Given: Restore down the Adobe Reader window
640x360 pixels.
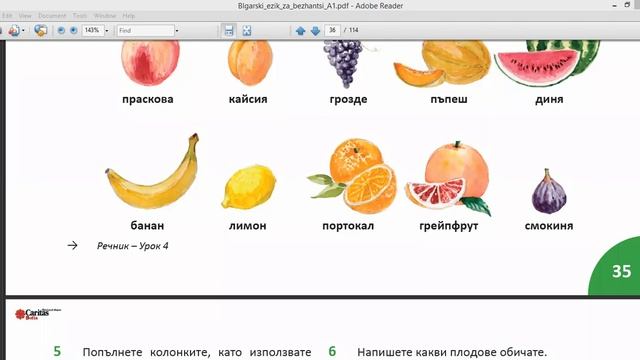Looking at the screenshot, I should coord(627,5).
